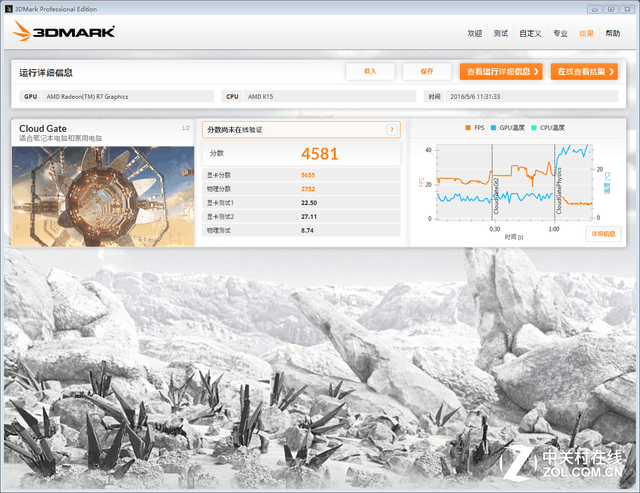Screen dimensions: 640x493
Task: Open the 帮助 help tab
Action: 613,33
